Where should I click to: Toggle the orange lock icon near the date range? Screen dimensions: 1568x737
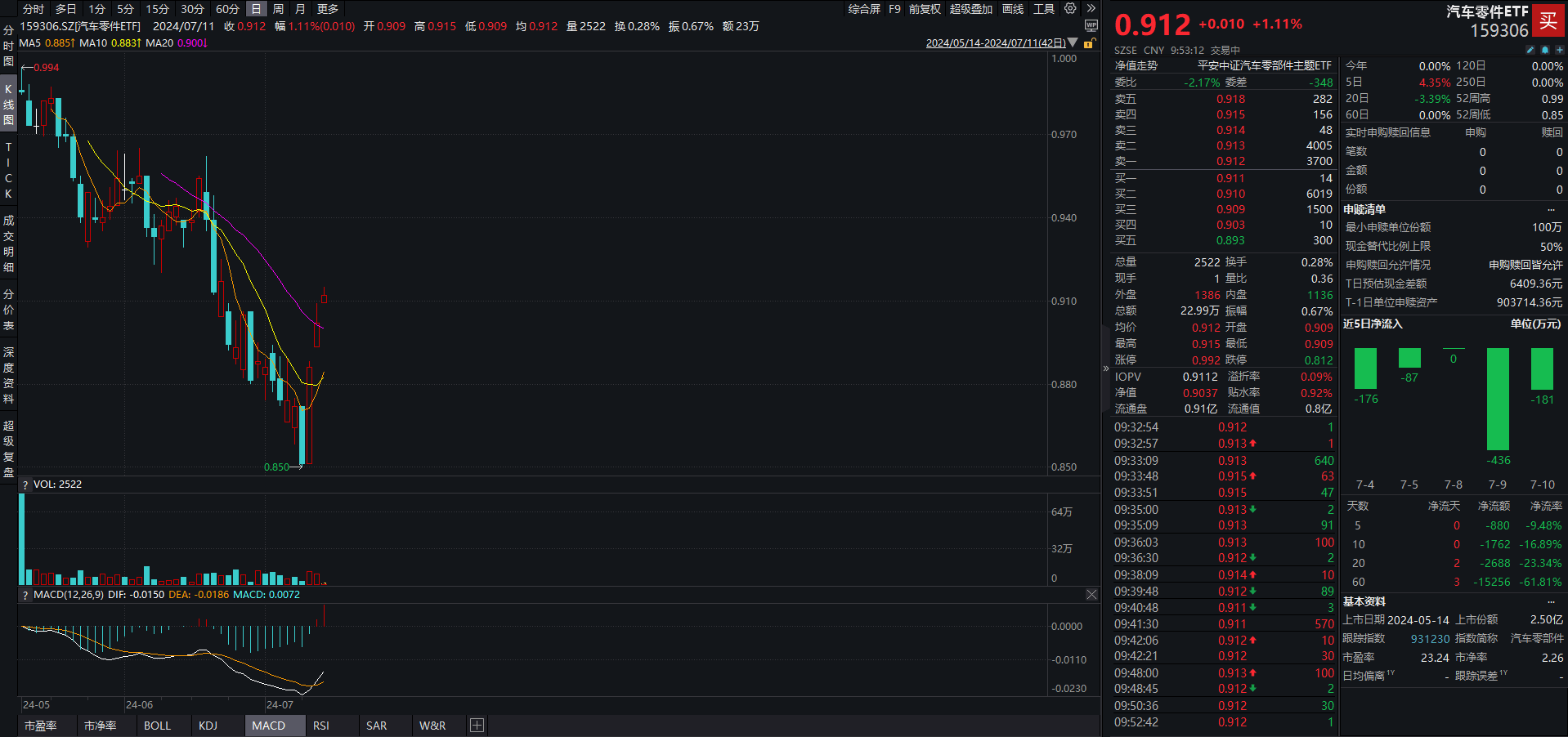click(x=1088, y=44)
